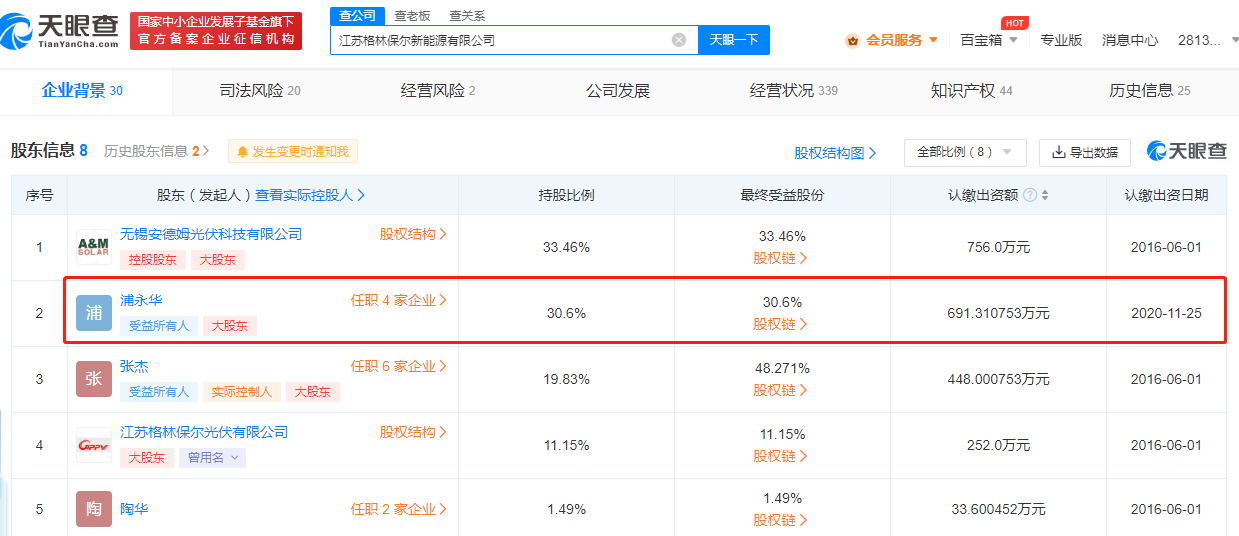The height and width of the screenshot is (536, 1239).
Task: Expand the 全部比例 (8) dropdown
Action: coord(965,152)
